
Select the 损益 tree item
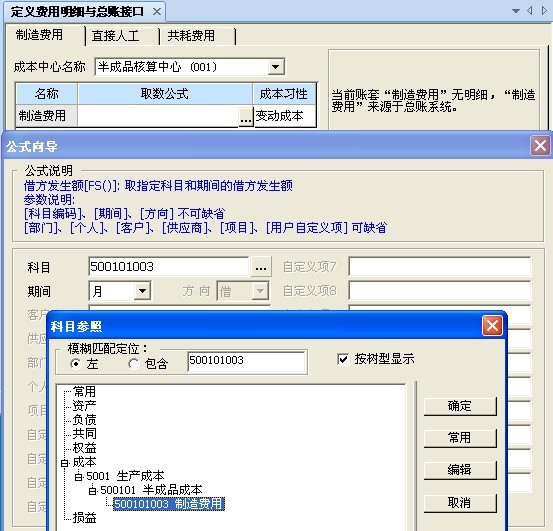84,518
